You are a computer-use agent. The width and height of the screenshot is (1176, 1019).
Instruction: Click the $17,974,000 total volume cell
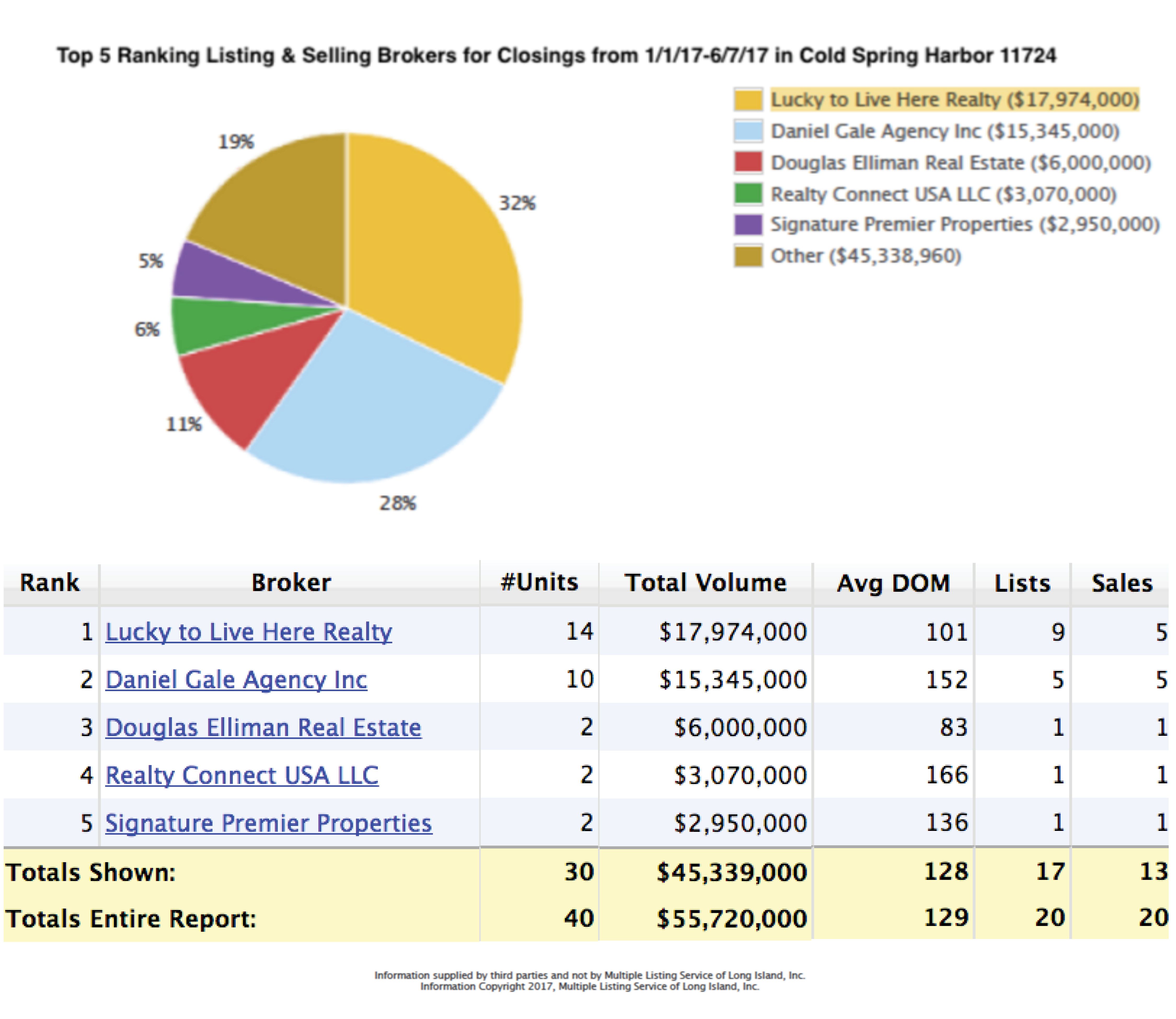coord(733,632)
